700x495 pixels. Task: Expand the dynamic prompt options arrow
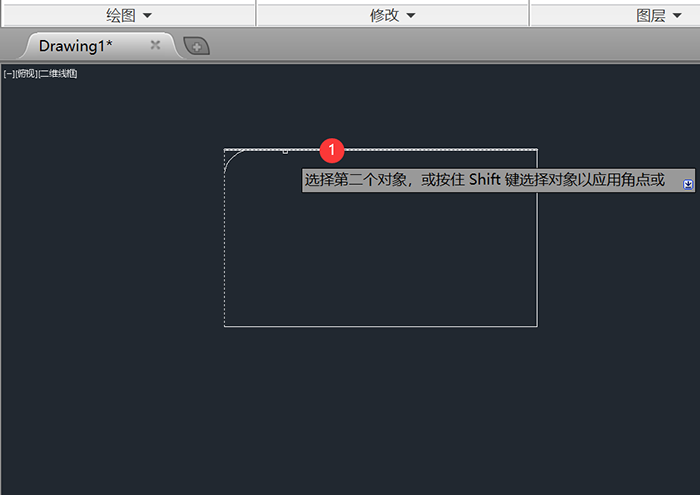(x=688, y=184)
